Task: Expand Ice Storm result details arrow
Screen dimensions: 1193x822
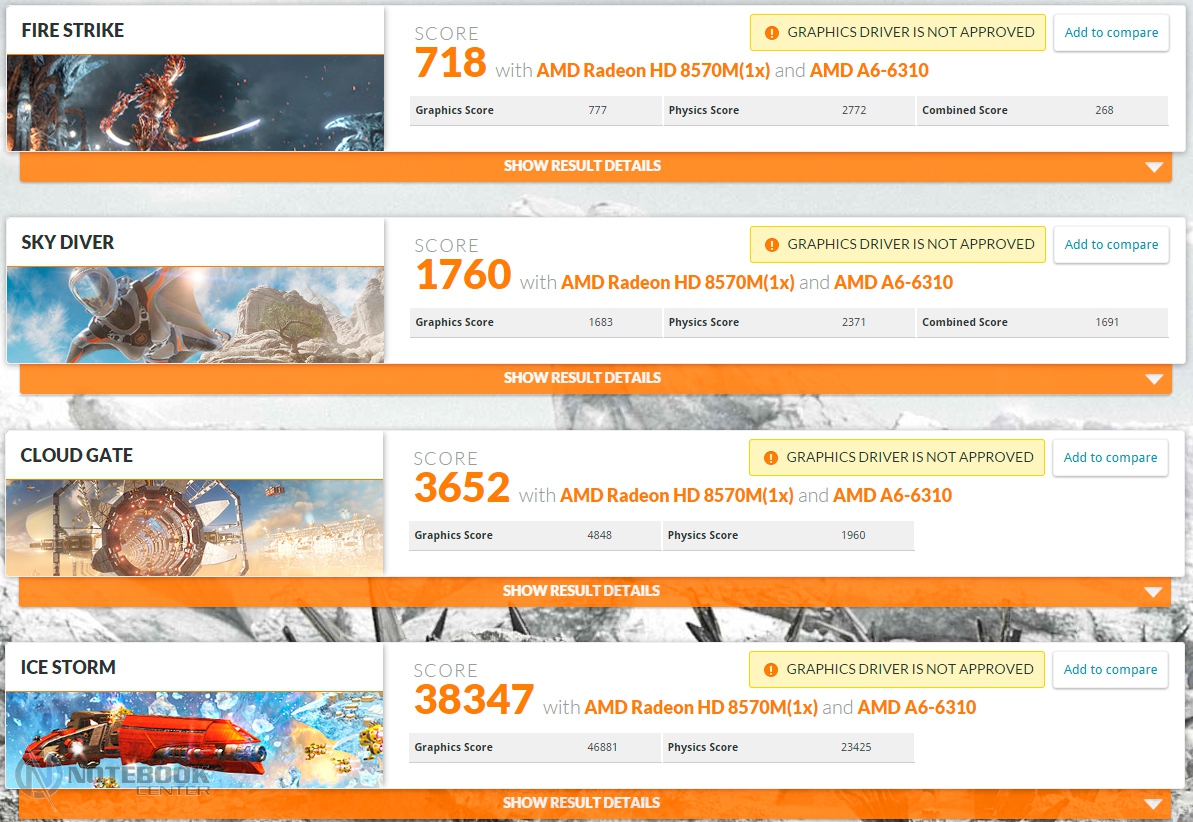Action: click(x=1153, y=804)
